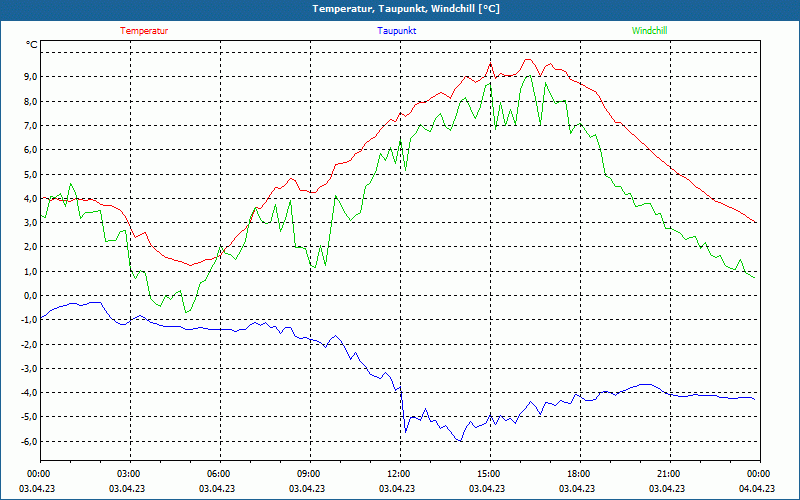Image resolution: width=800 pixels, height=500 pixels.
Task: Click the -4,0 y-axis value
Action: (29, 393)
